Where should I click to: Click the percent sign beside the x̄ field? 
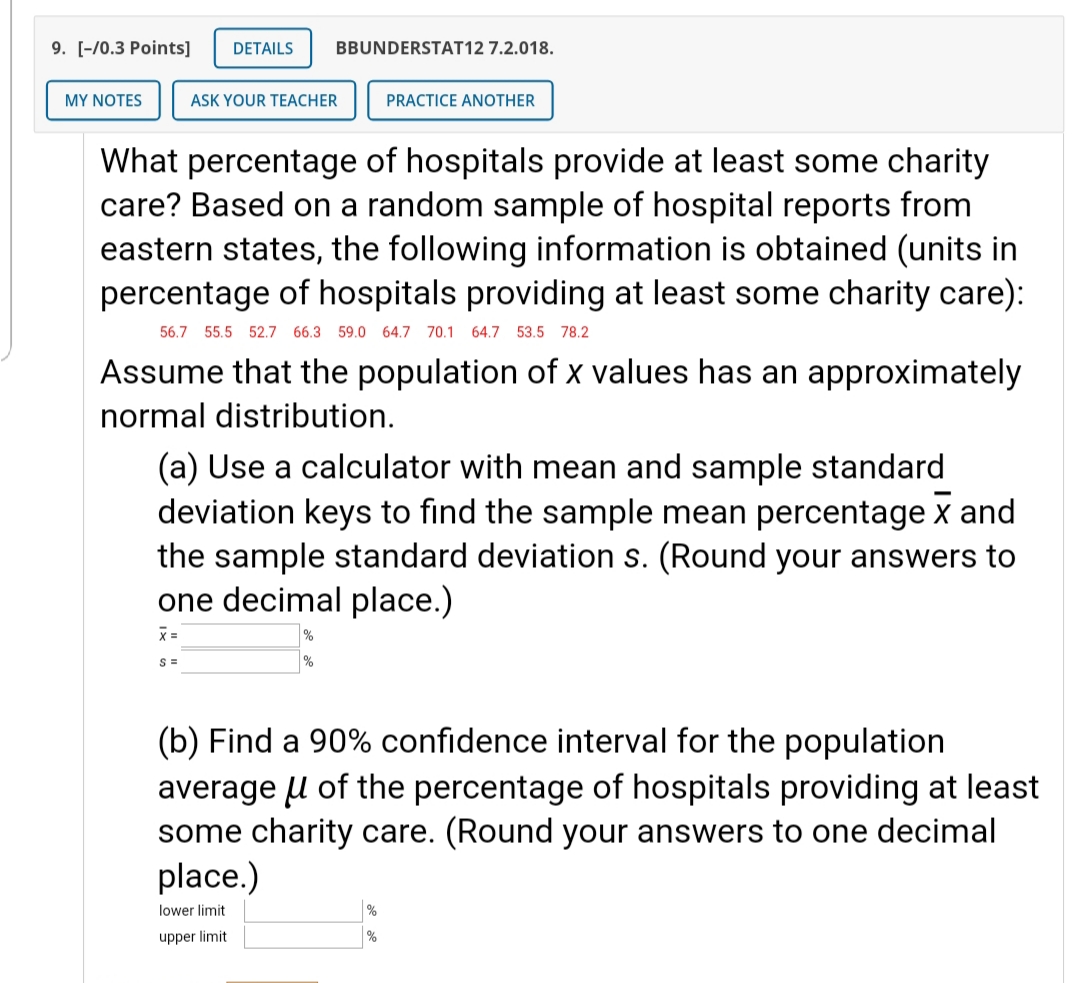(306, 634)
